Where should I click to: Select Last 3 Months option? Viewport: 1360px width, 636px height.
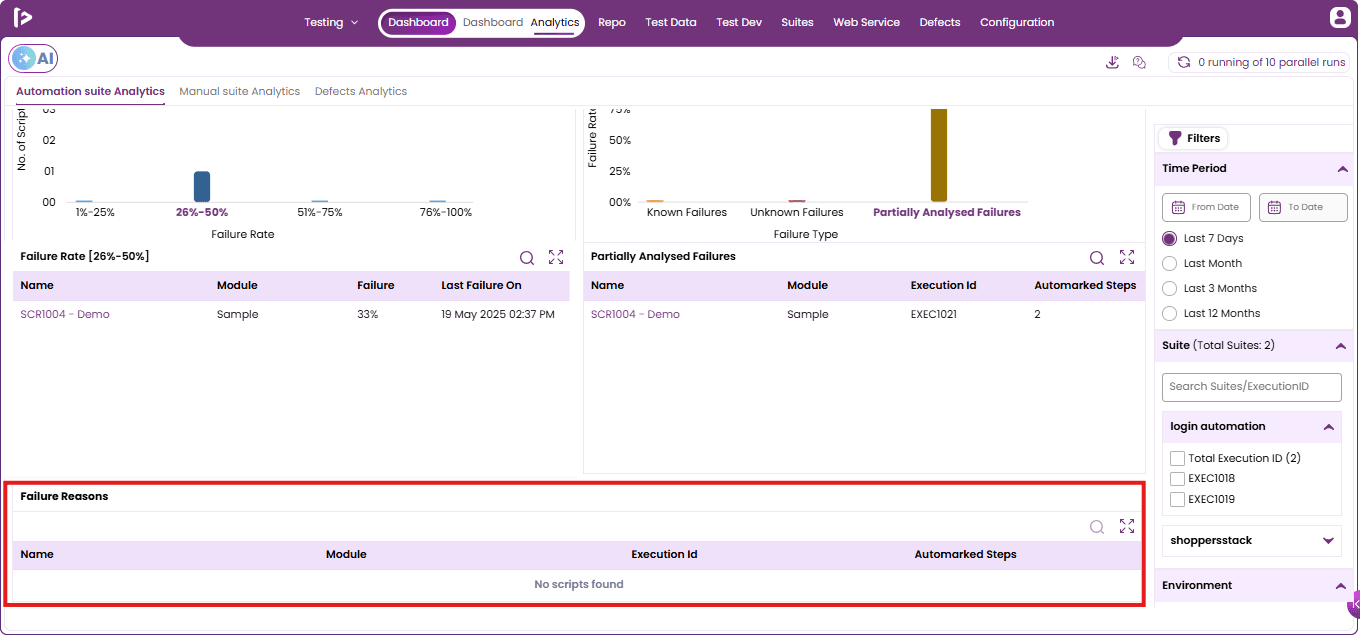point(1169,289)
